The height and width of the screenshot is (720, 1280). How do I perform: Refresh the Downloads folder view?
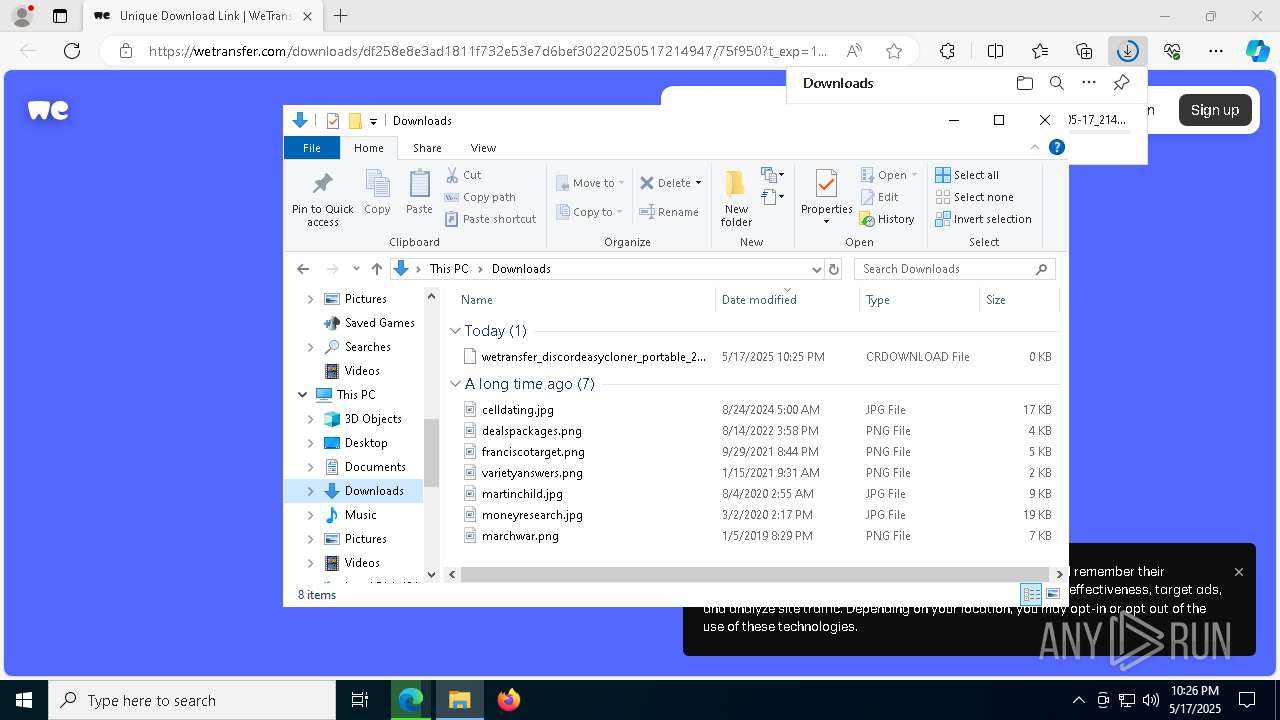click(x=834, y=269)
